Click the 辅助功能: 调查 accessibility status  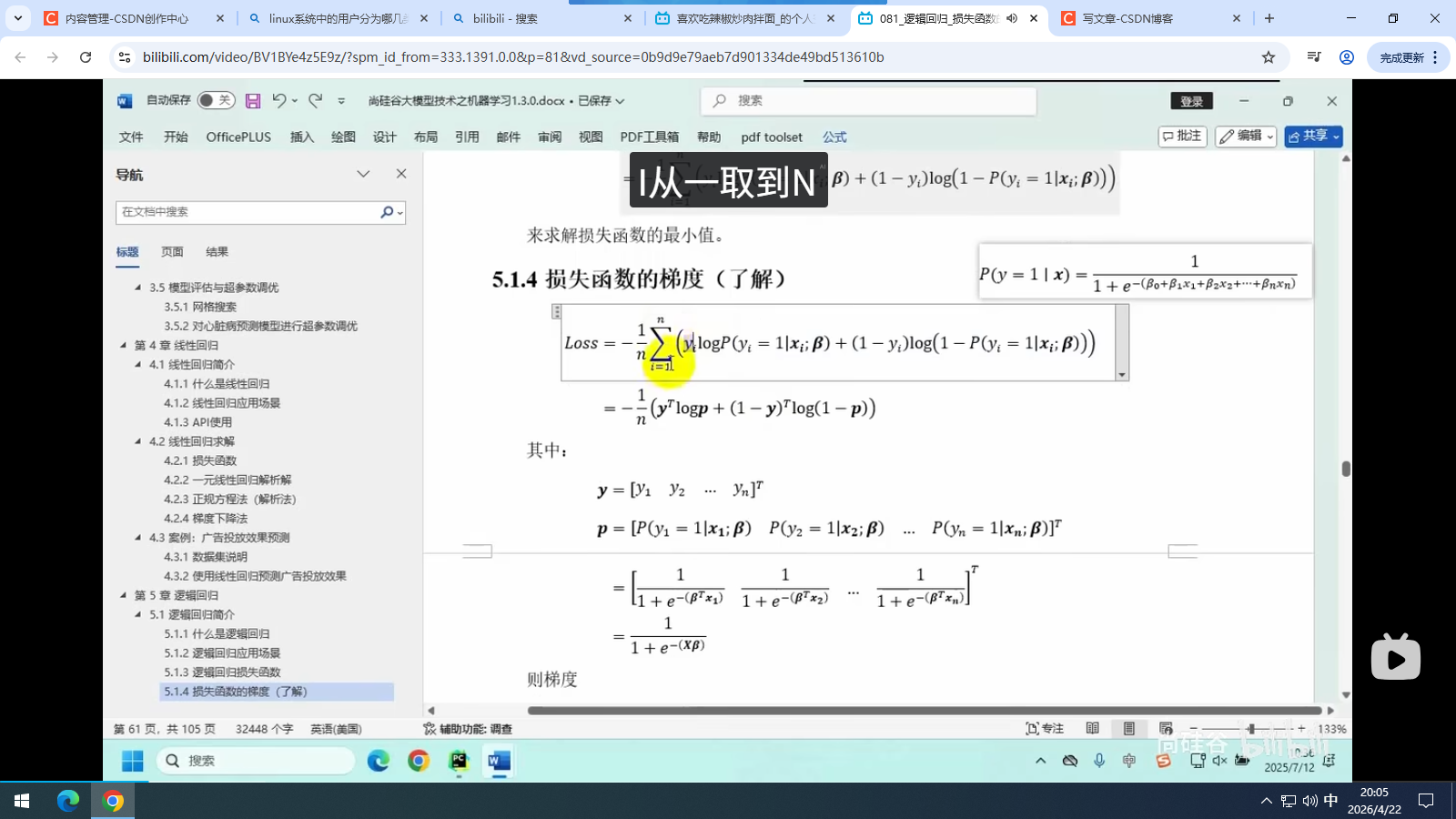[x=468, y=729]
